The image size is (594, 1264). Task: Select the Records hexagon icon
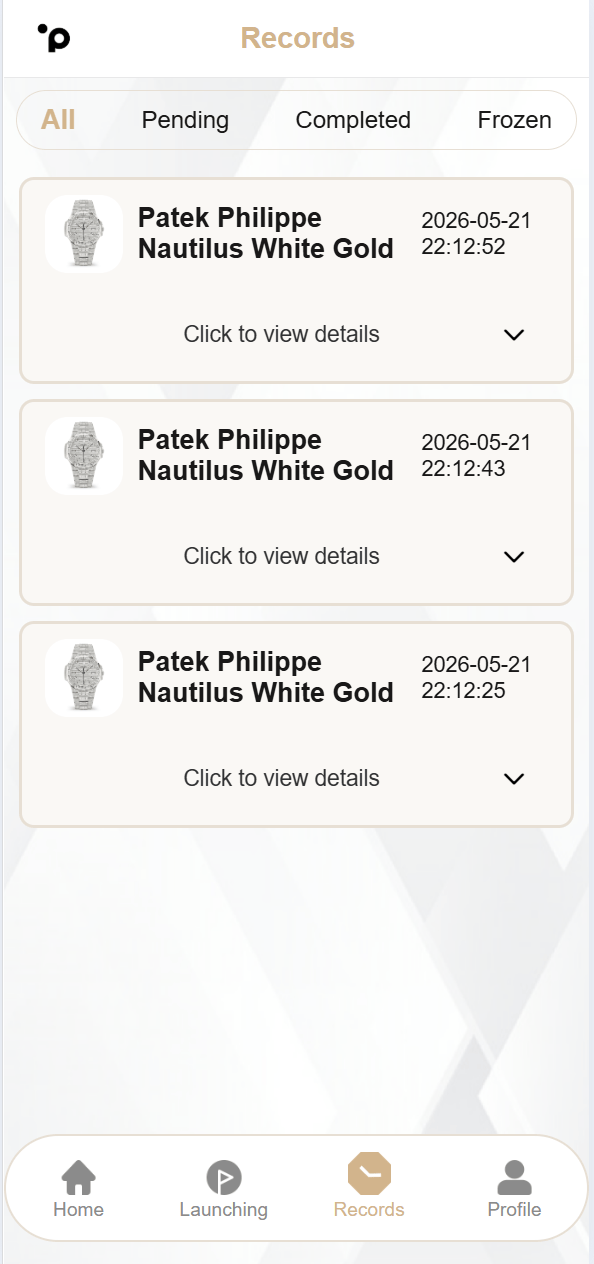(369, 1174)
